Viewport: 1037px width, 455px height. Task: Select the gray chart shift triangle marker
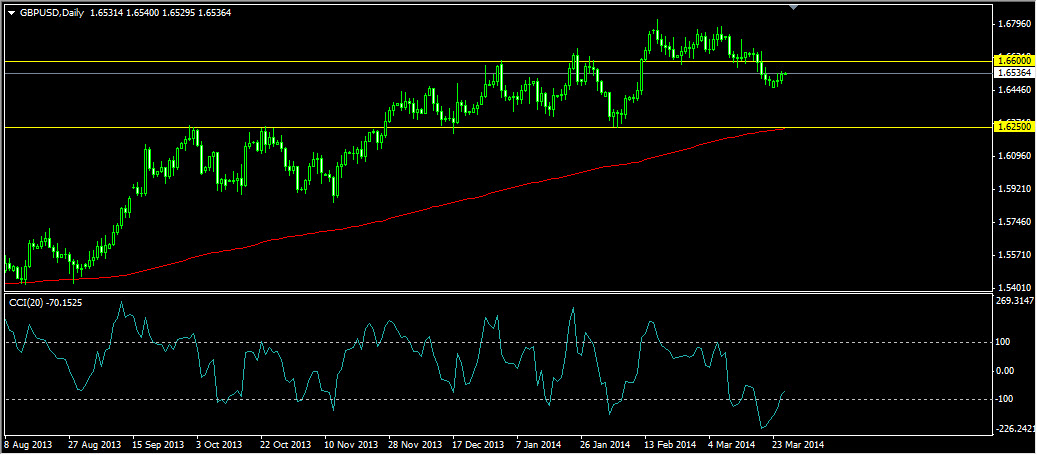[794, 7]
